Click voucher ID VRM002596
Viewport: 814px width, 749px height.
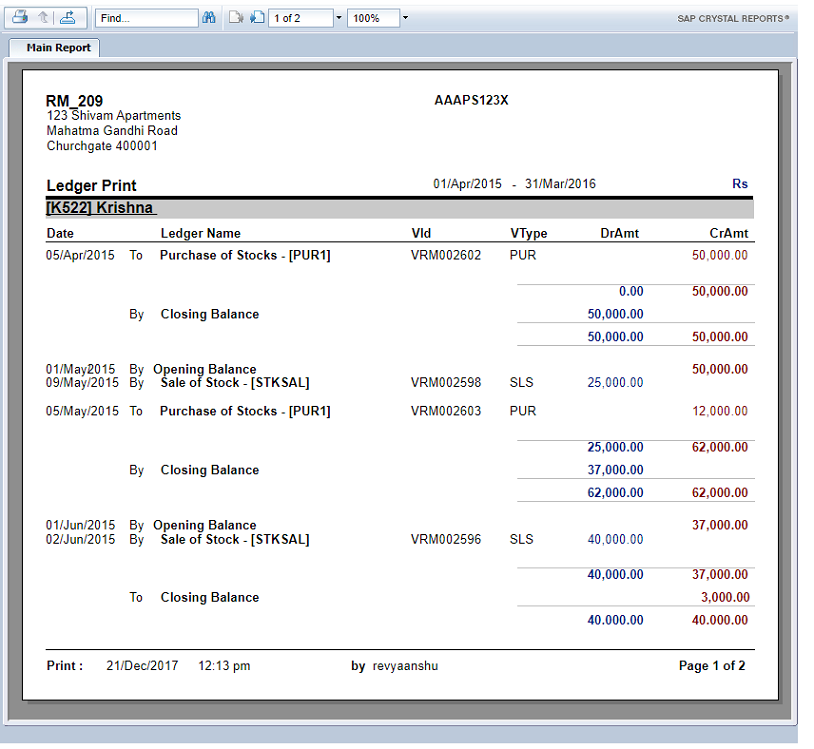[446, 539]
